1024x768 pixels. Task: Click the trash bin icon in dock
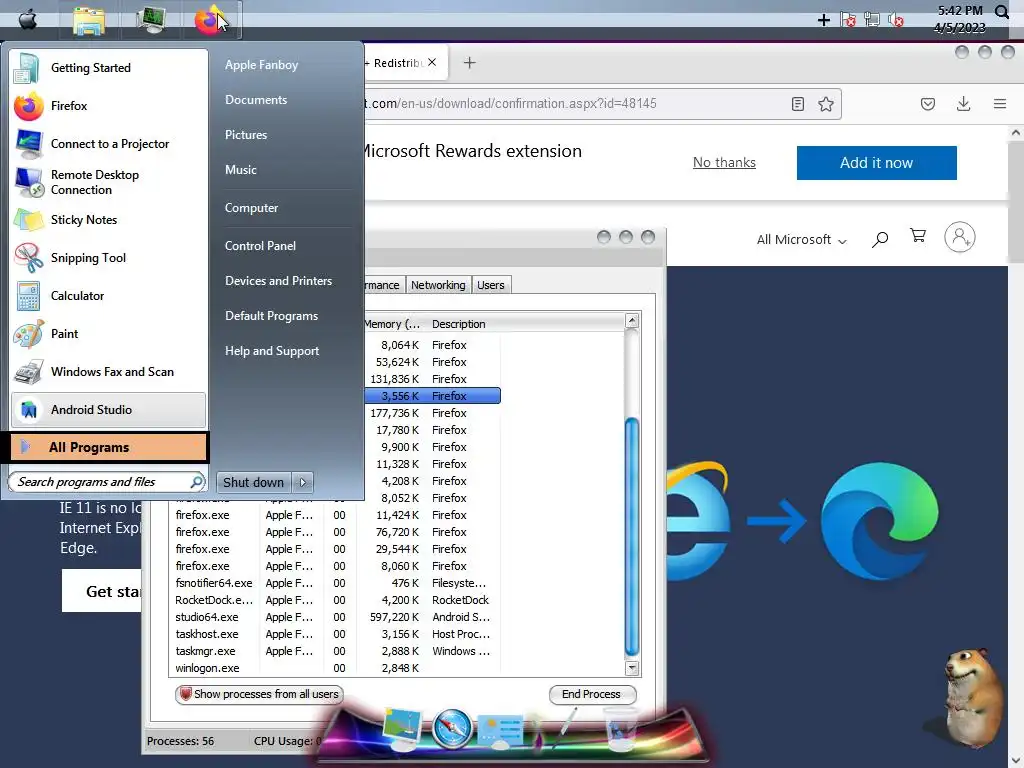pos(620,730)
